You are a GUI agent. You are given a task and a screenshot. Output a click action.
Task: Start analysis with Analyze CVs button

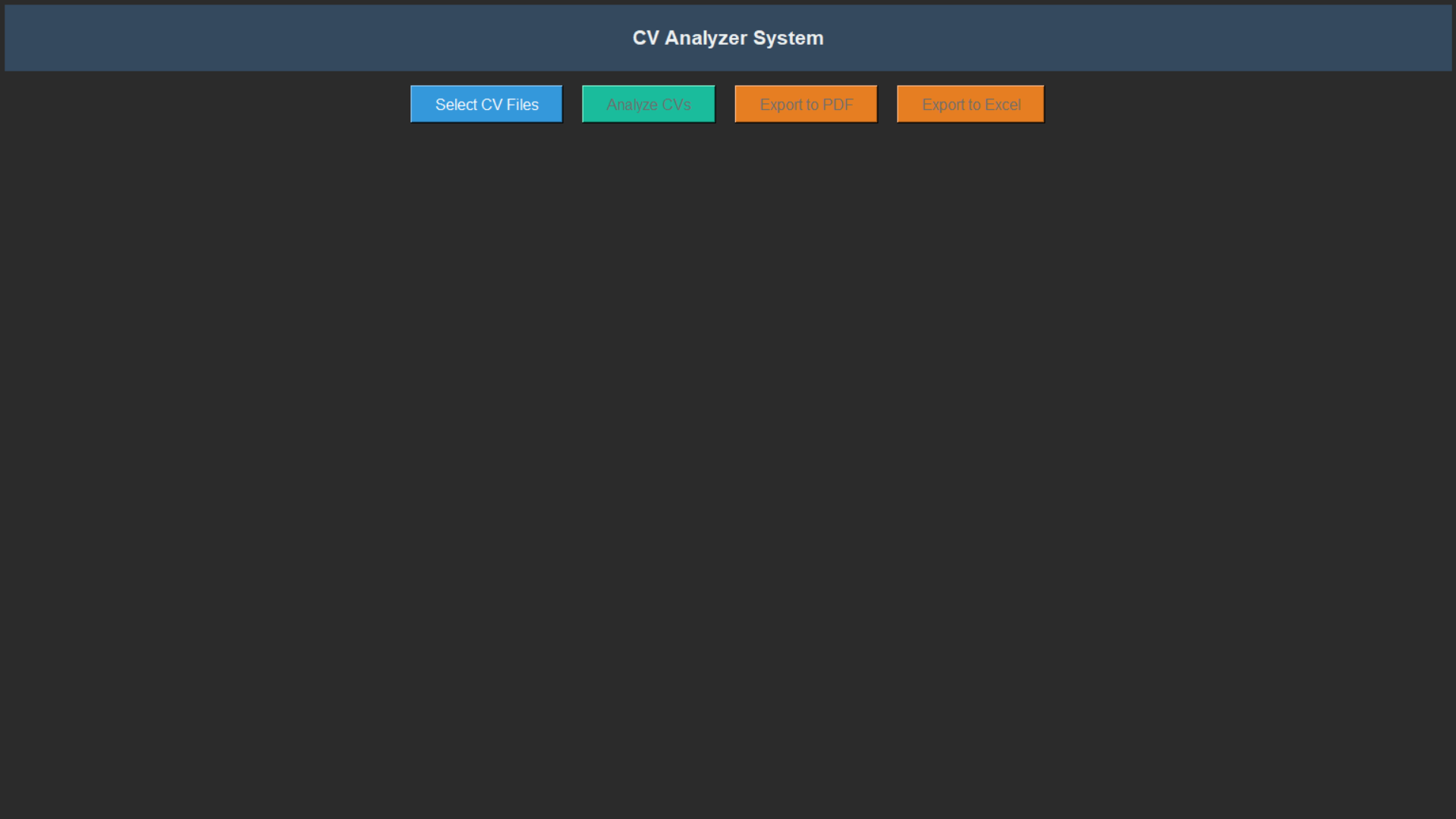point(649,104)
